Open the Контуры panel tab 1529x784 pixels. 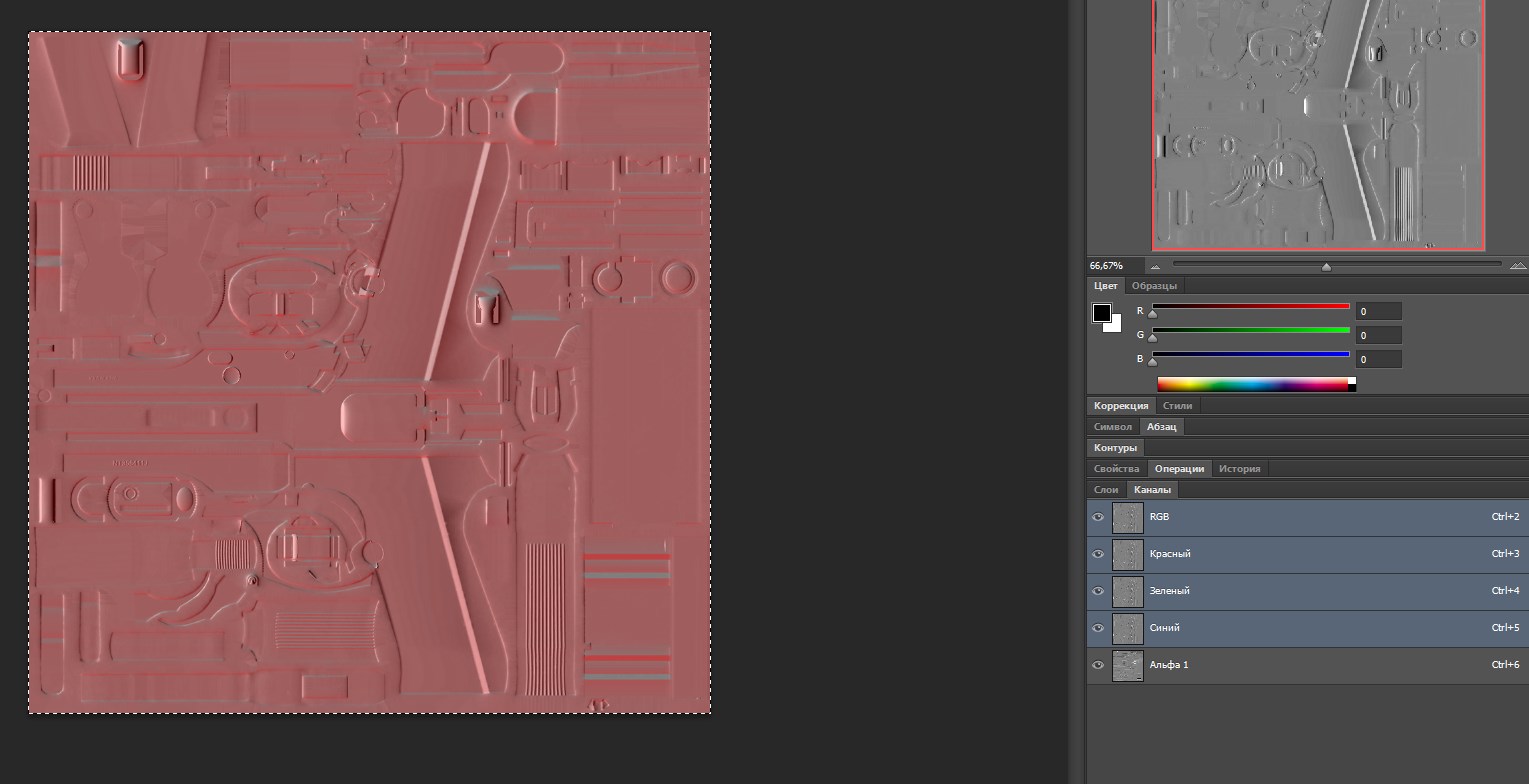click(x=1115, y=448)
